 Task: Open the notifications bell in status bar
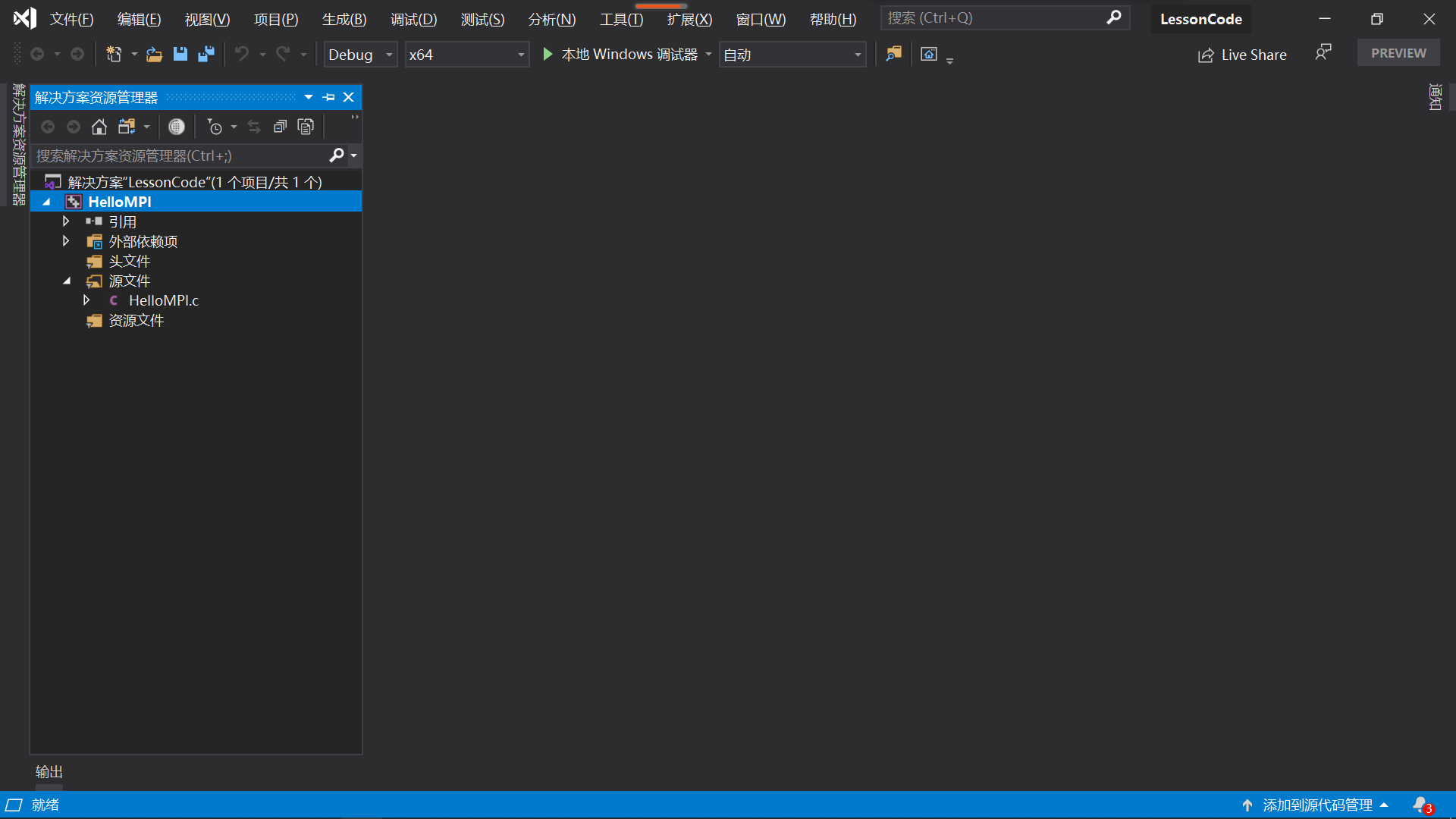coord(1421,805)
